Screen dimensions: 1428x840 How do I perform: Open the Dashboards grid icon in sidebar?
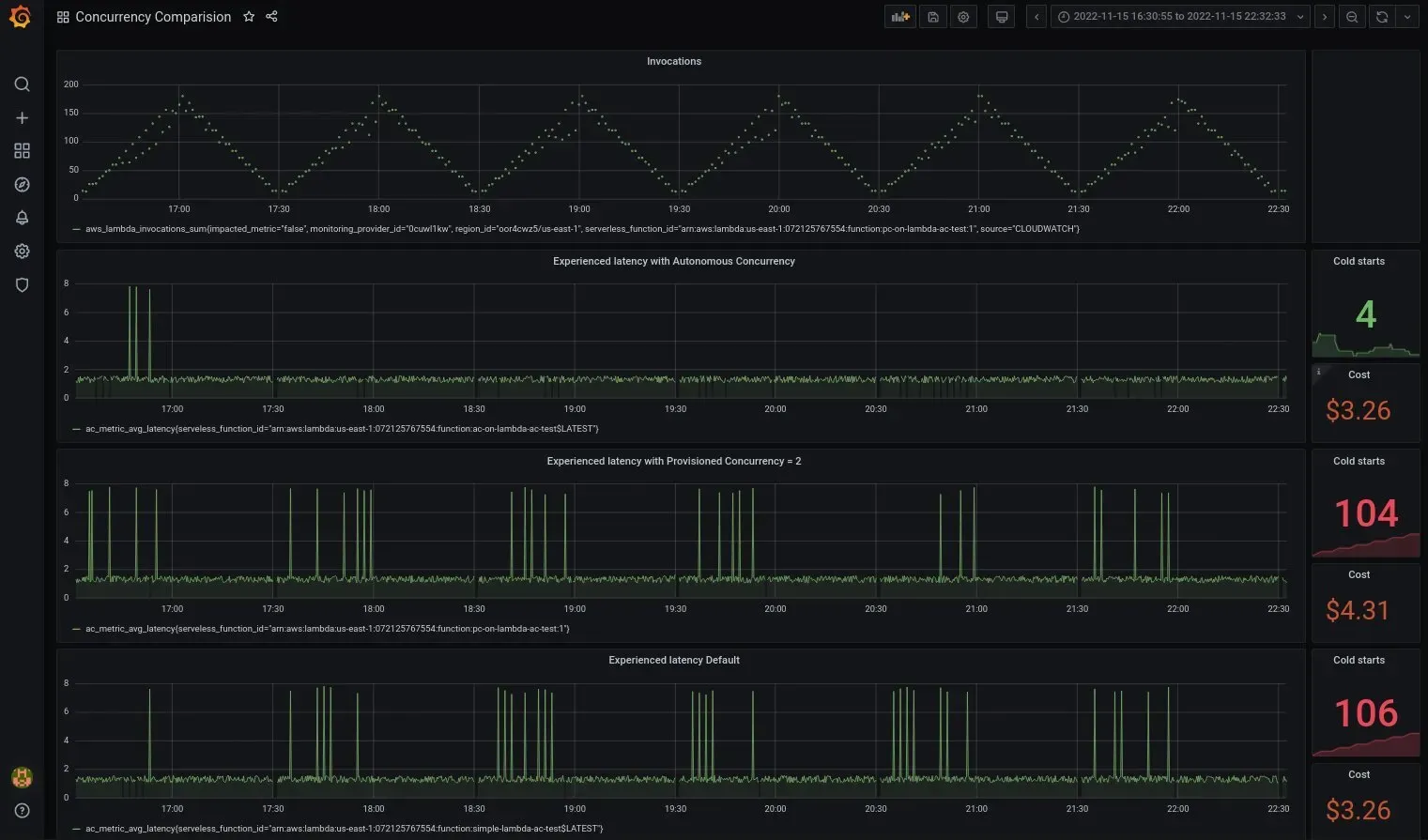(22, 151)
